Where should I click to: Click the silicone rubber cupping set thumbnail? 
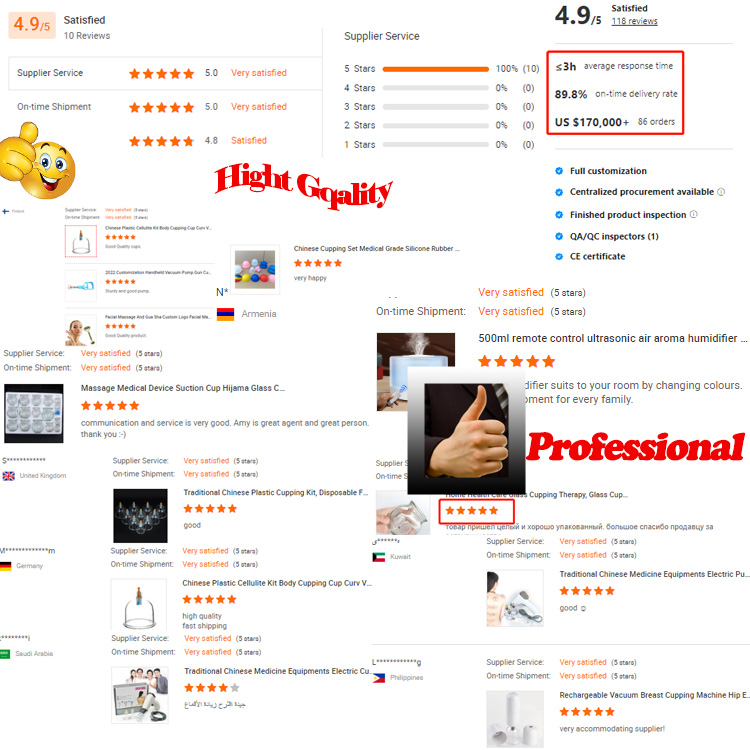point(255,269)
